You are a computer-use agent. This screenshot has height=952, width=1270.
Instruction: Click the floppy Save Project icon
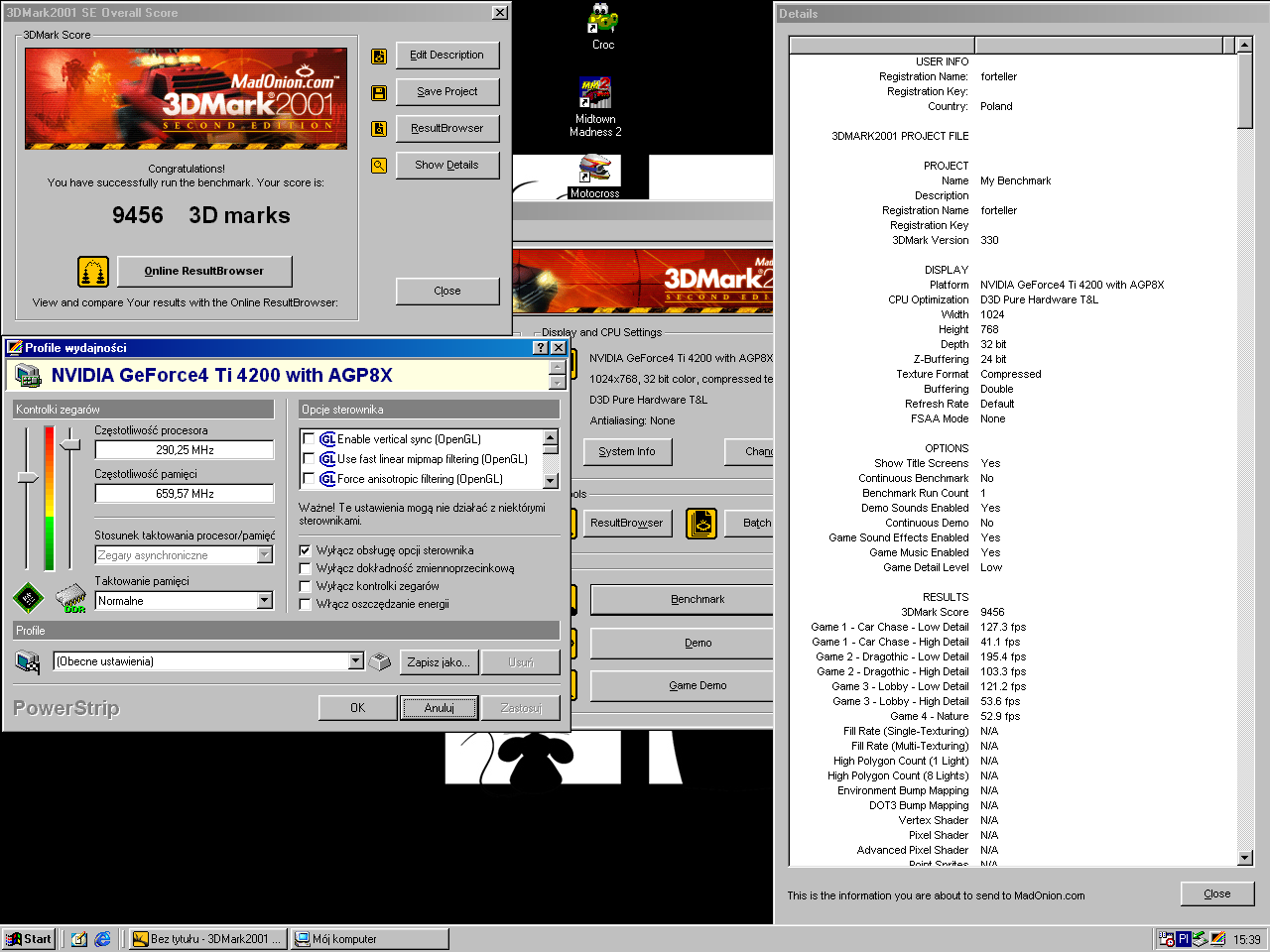pos(379,93)
